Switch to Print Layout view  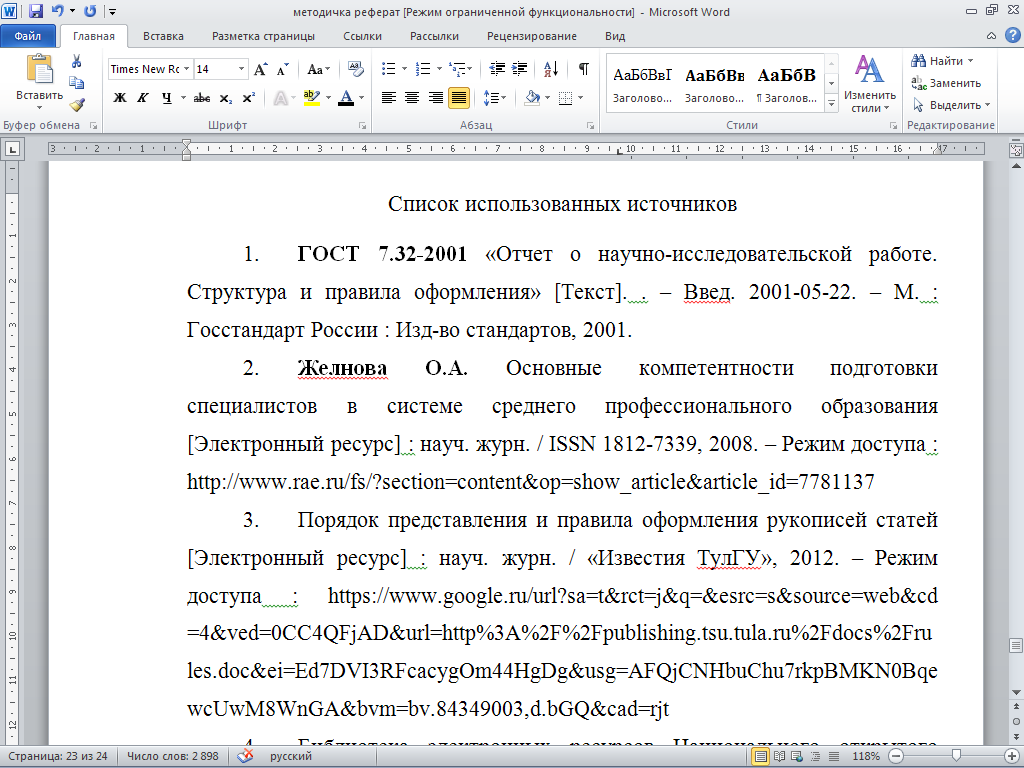tap(760, 756)
